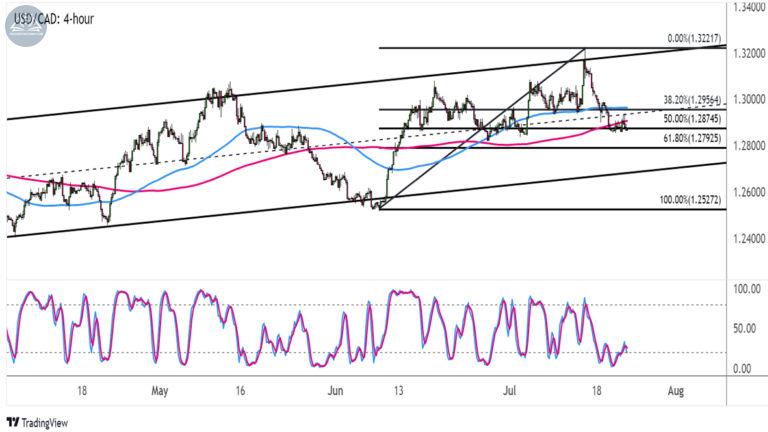
Task: Click the USD/CAD: 4-hour chart title
Action: coord(54,19)
